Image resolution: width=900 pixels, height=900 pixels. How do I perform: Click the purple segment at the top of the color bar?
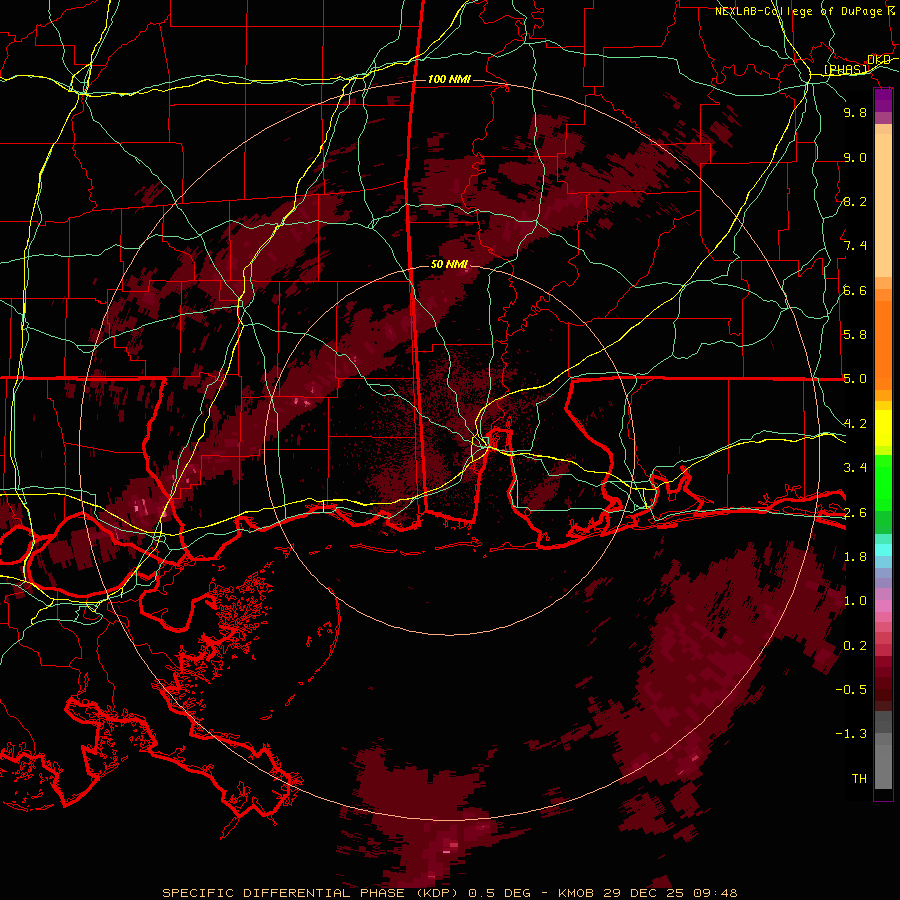point(883,100)
